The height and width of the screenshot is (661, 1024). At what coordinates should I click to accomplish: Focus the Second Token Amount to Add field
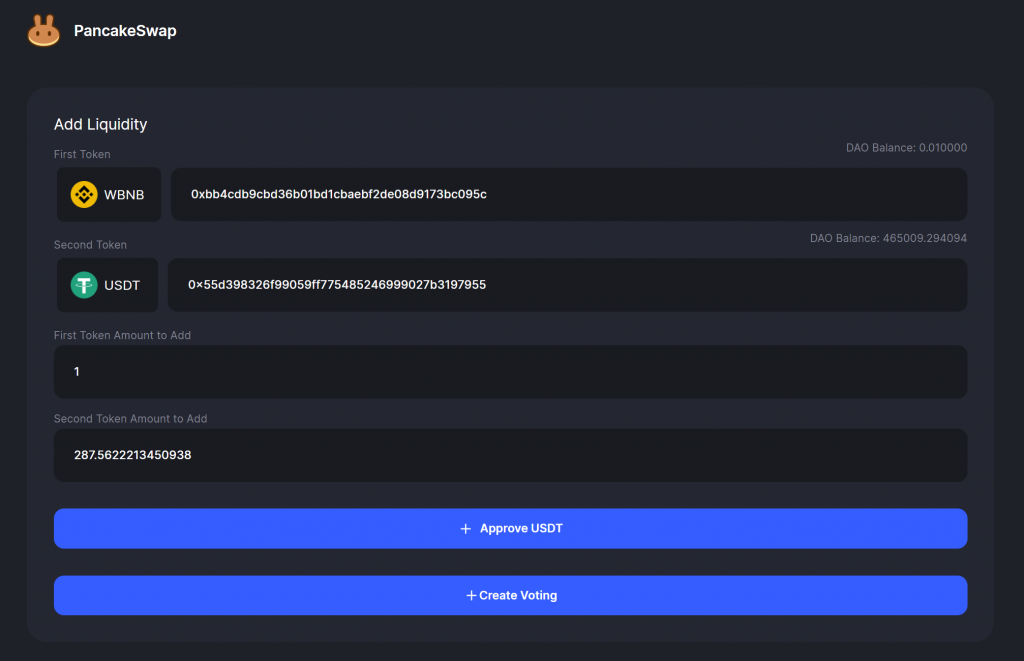[x=510, y=455]
